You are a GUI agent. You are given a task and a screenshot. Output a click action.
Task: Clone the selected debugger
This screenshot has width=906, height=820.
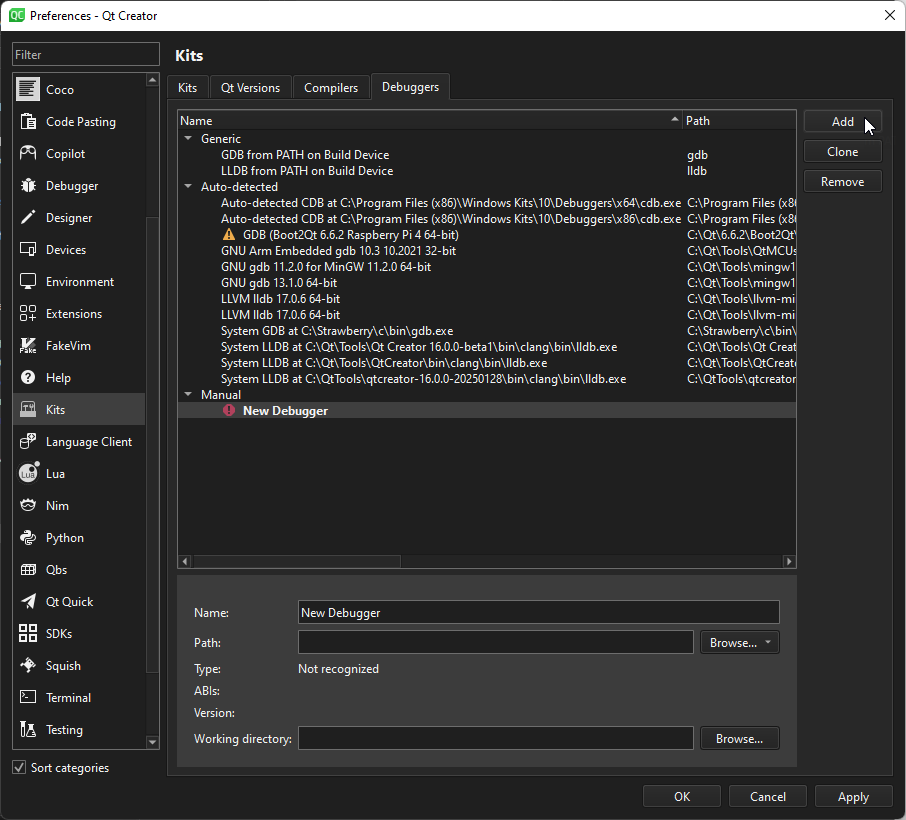[842, 152]
